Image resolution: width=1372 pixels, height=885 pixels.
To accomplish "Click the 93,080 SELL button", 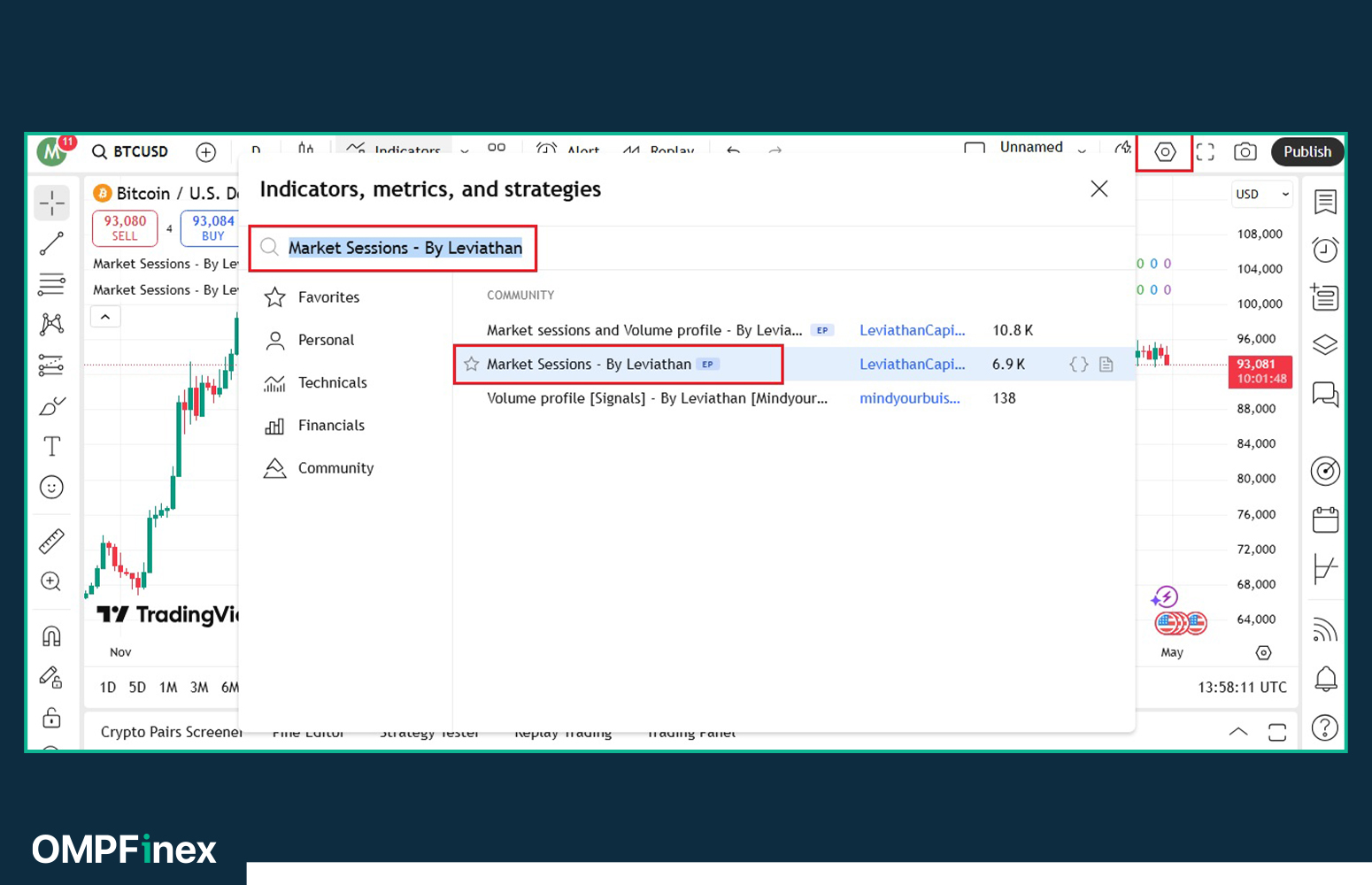I will 125,227.
